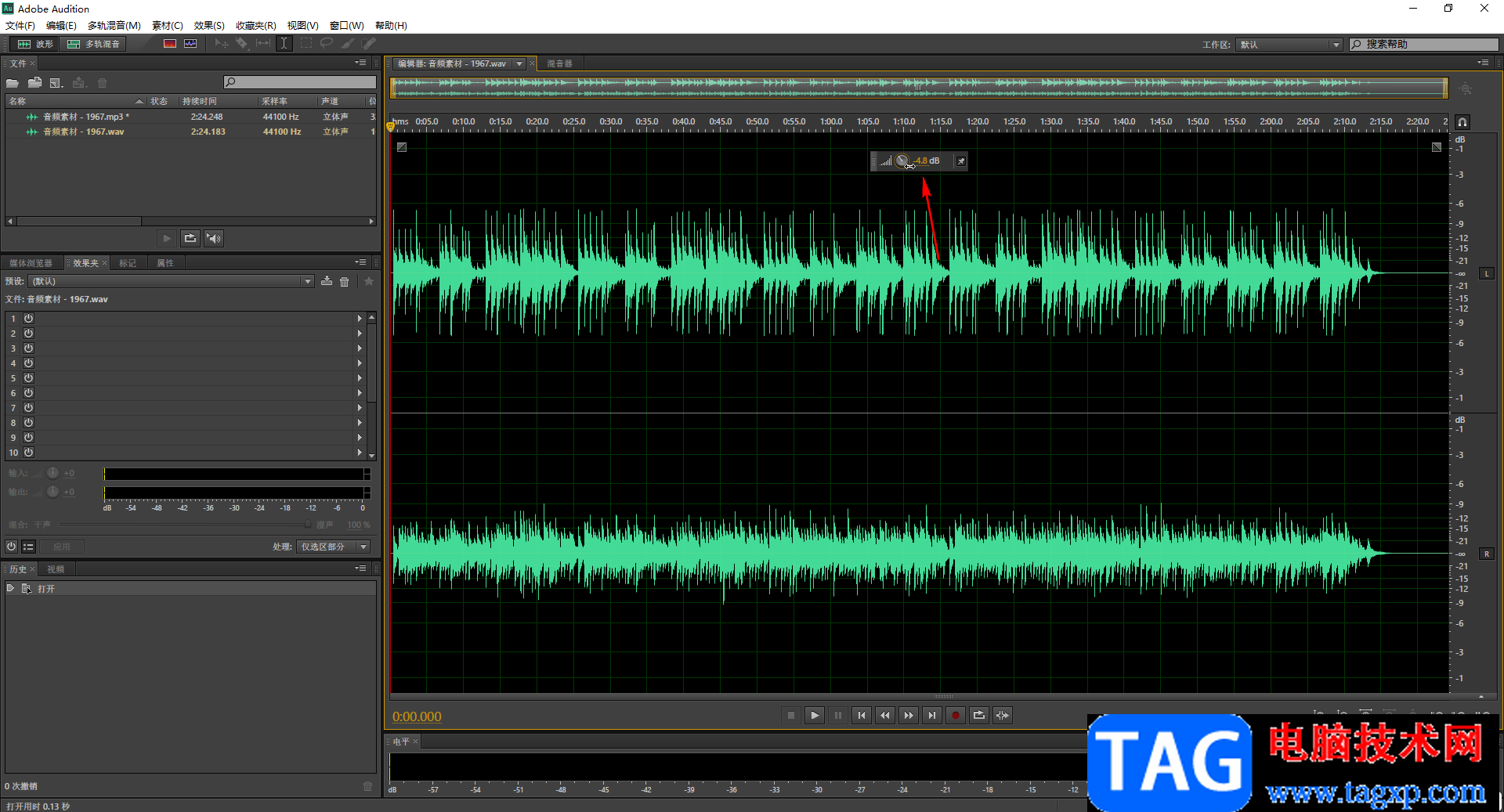1504x812 pixels.
Task: Show the spectral frequency display
Action: click(x=170, y=44)
